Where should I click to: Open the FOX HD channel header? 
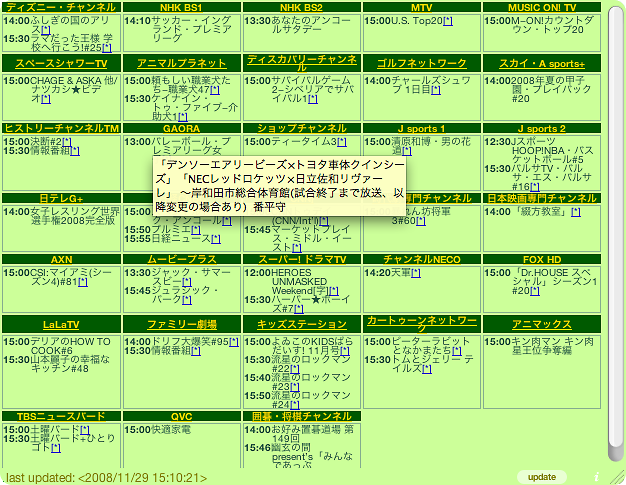541,259
